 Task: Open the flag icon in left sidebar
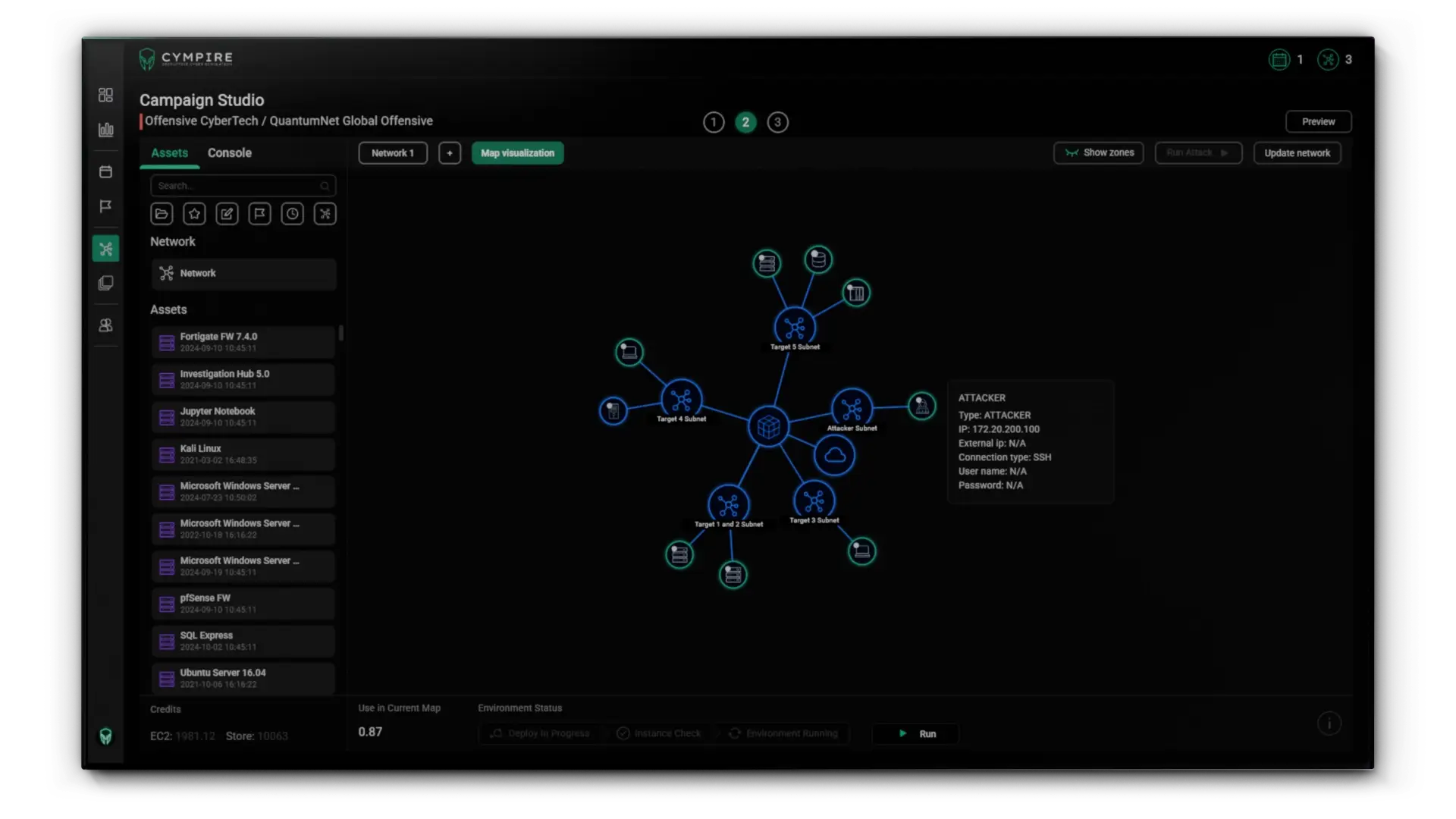tap(105, 206)
